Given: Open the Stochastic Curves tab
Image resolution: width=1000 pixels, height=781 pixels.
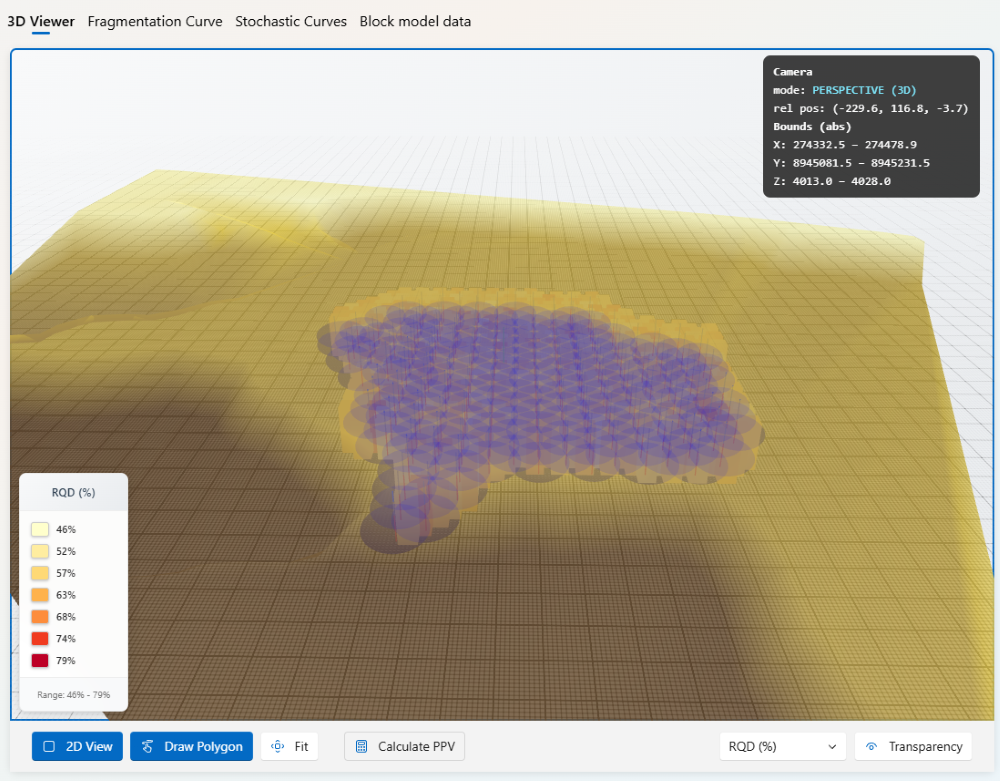Looking at the screenshot, I should (291, 21).
